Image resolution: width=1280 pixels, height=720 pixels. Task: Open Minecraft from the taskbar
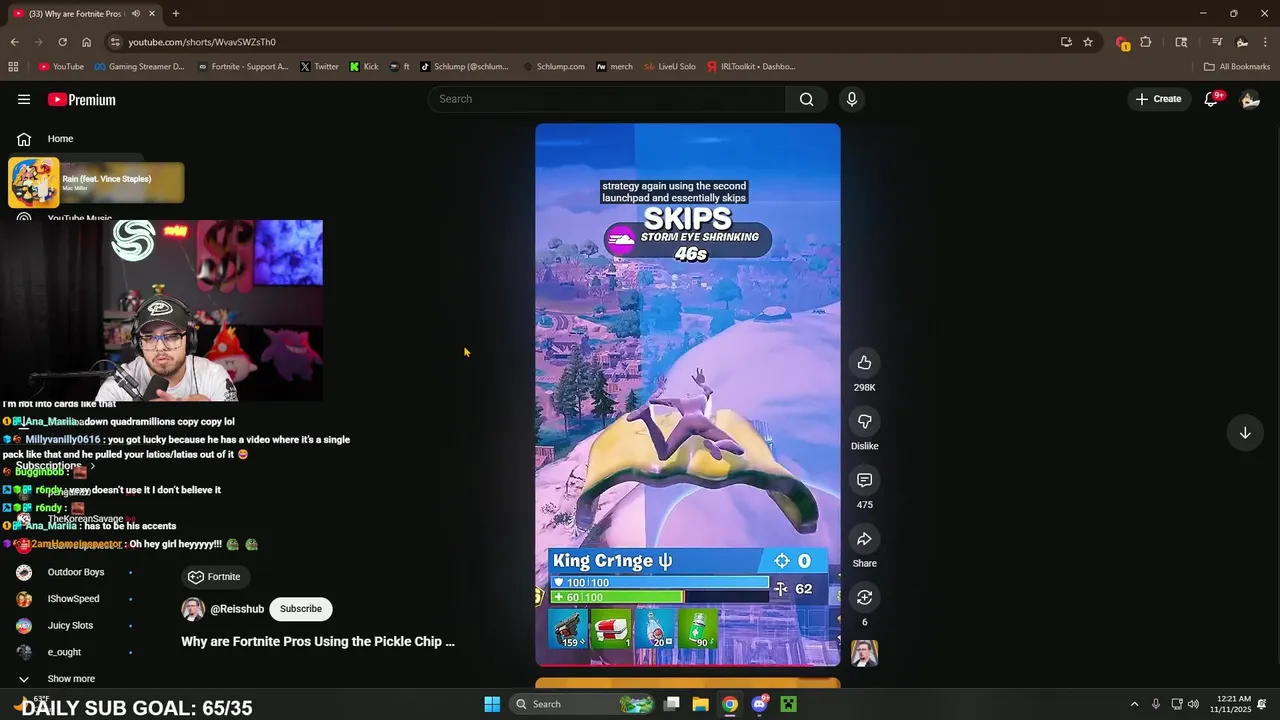coord(788,704)
